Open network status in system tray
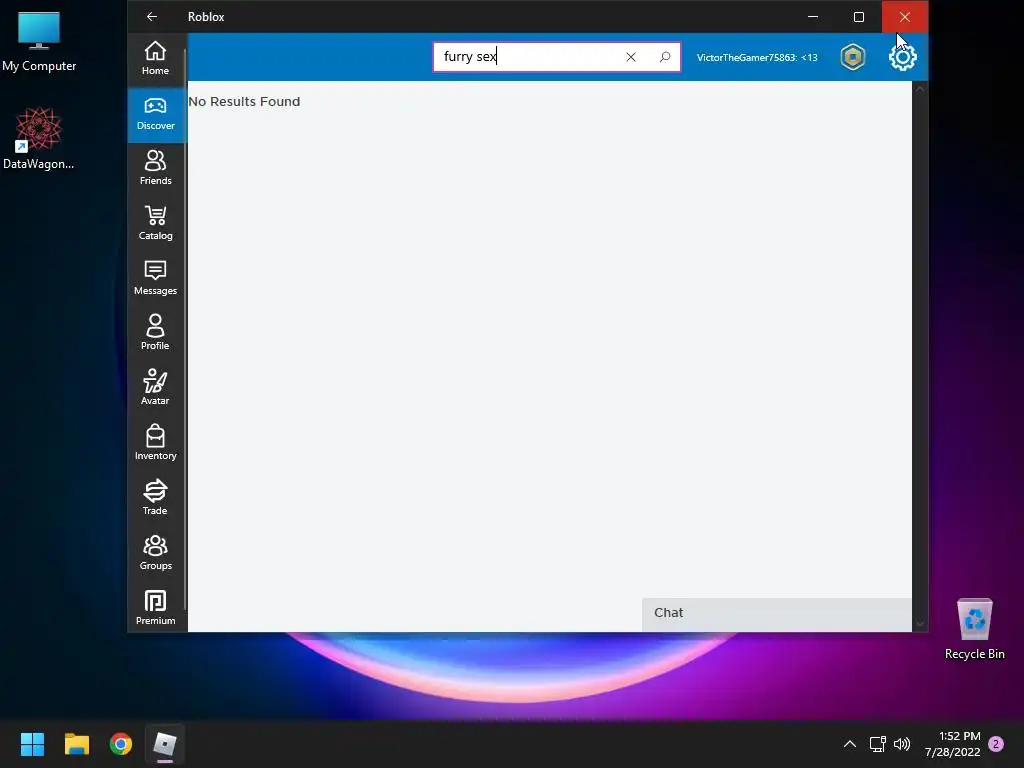 (877, 744)
